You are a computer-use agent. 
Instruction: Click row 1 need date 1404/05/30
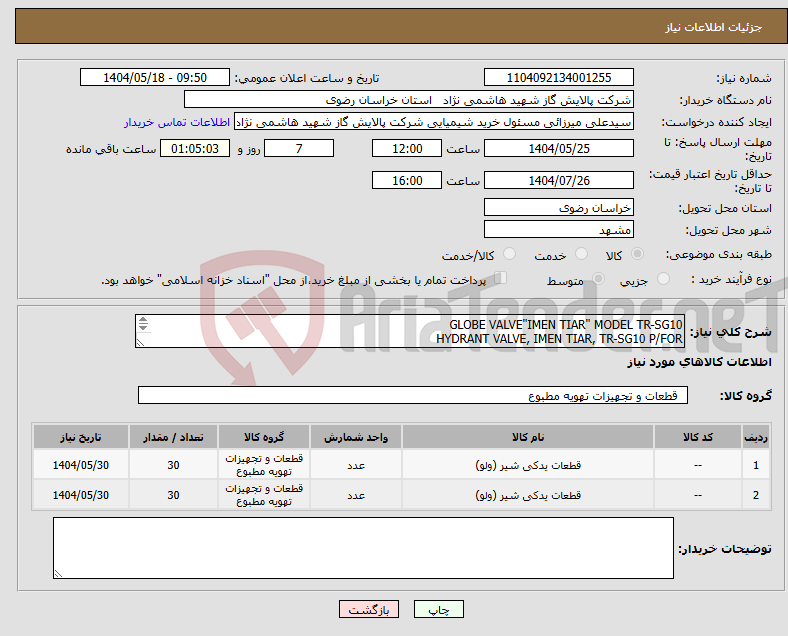coord(81,465)
